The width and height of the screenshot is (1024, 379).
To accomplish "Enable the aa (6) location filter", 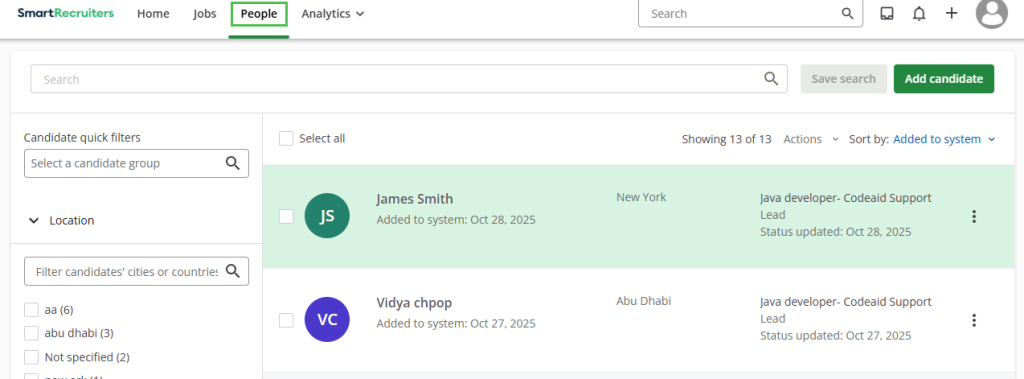I will pos(31,310).
